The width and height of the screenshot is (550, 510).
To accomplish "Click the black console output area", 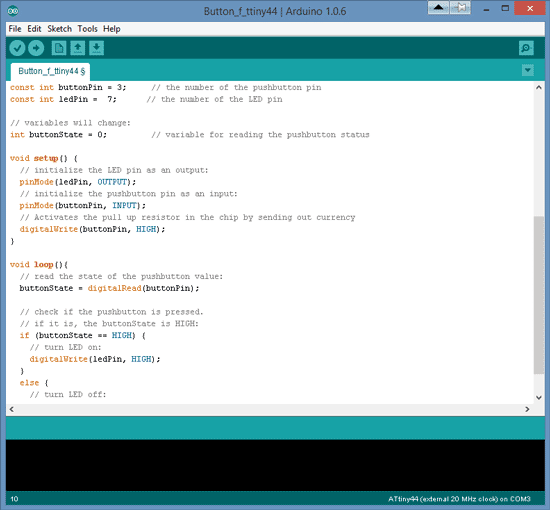I will click(275, 465).
